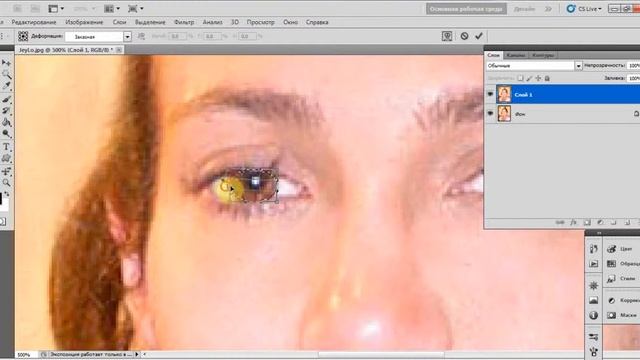Open the Изображение menu
Viewport: 640px width, 360px height.
pyautogui.click(x=84, y=22)
